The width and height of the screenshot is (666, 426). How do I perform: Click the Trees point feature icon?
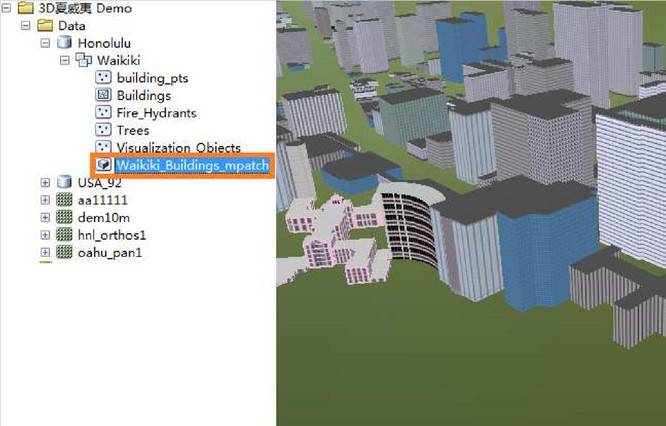(x=103, y=130)
